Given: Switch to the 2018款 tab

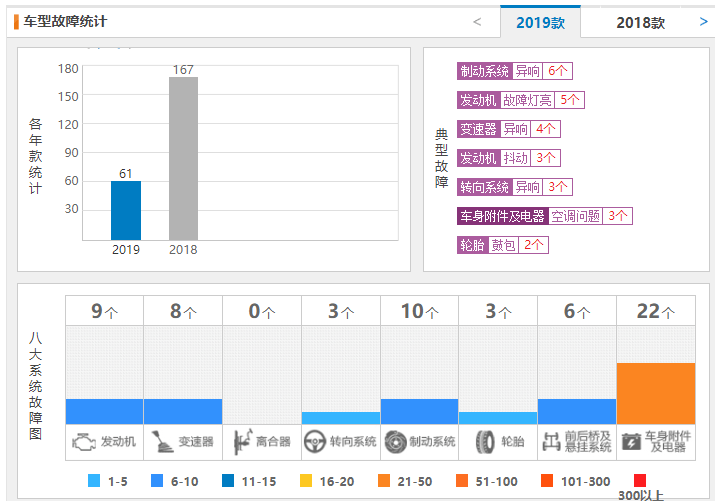Looking at the screenshot, I should (x=640, y=22).
